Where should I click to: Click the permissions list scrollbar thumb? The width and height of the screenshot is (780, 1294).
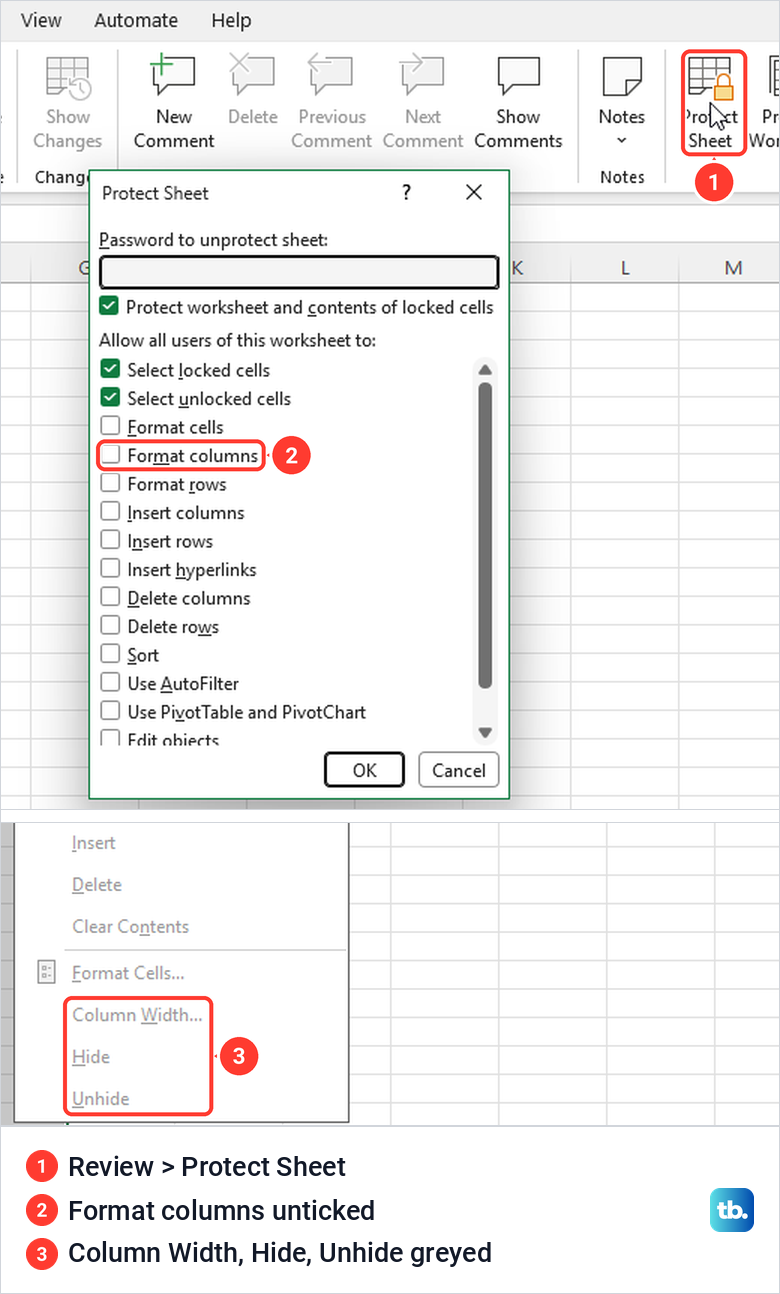485,536
